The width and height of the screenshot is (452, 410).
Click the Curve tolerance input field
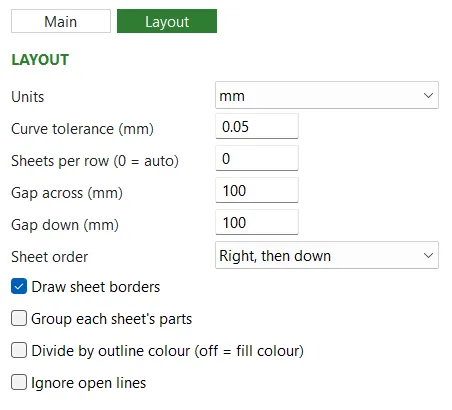(257, 126)
